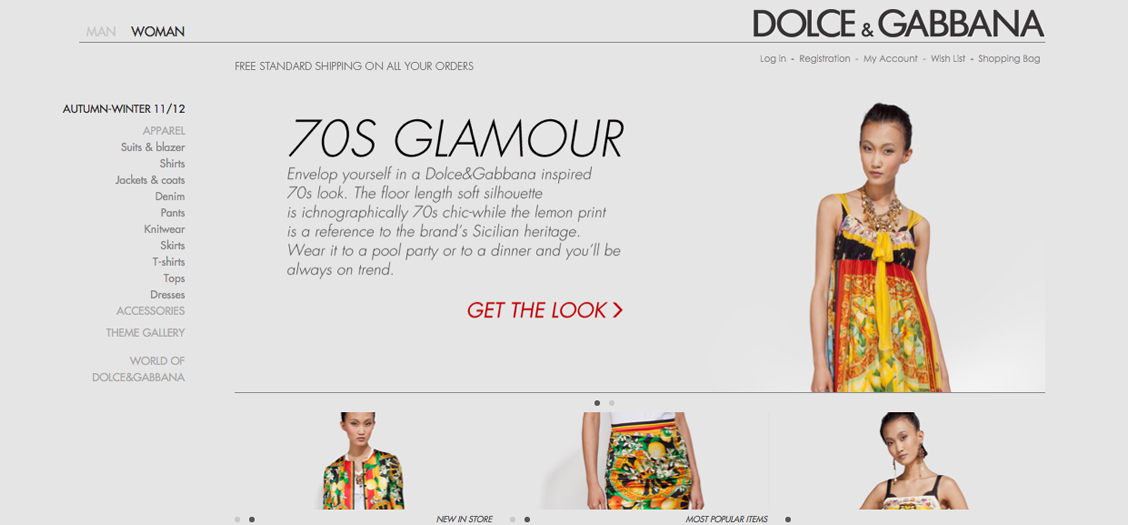Expand the ACCESSORIES category
The image size is (1128, 525).
click(150, 311)
